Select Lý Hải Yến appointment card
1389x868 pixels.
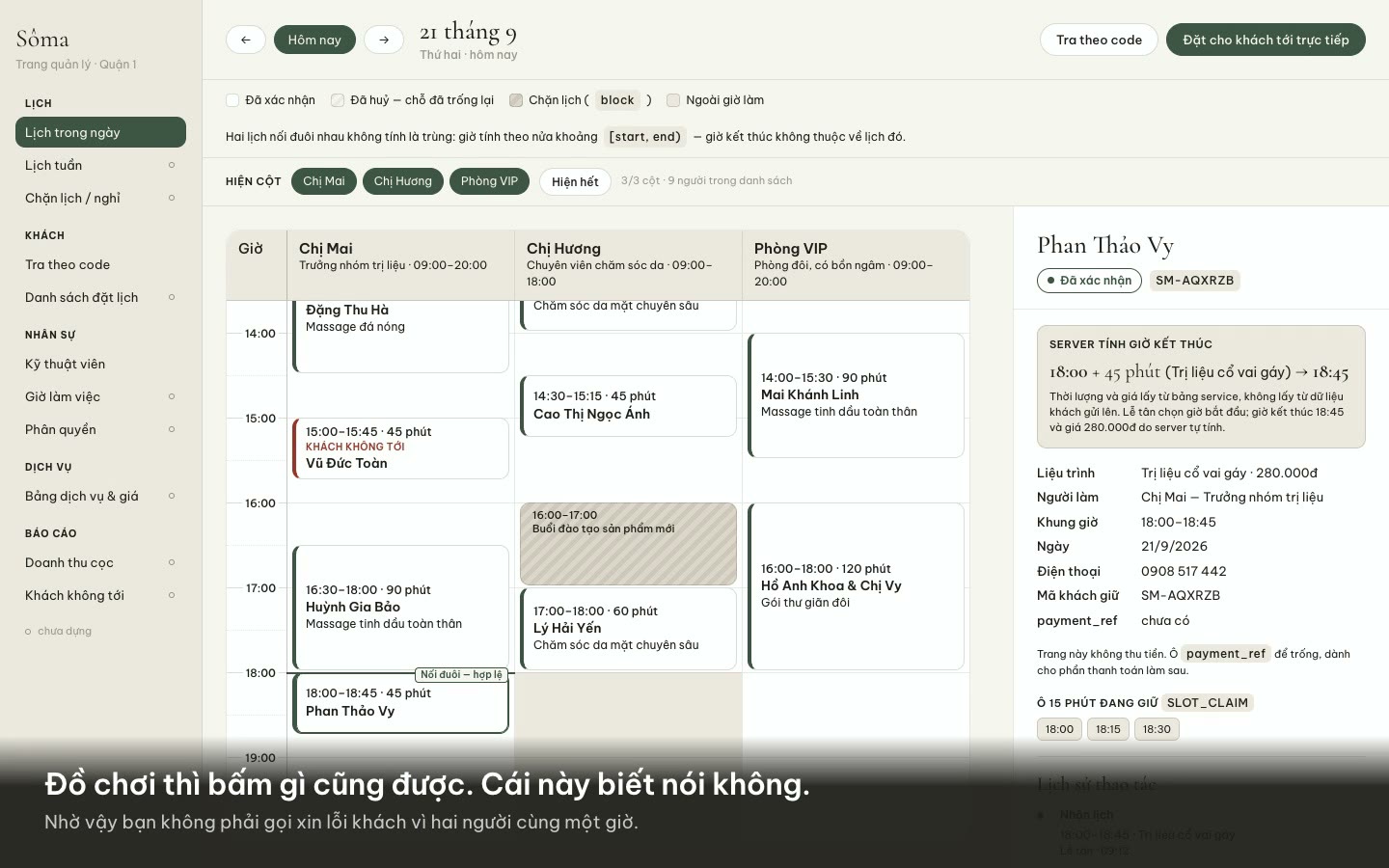(x=628, y=629)
